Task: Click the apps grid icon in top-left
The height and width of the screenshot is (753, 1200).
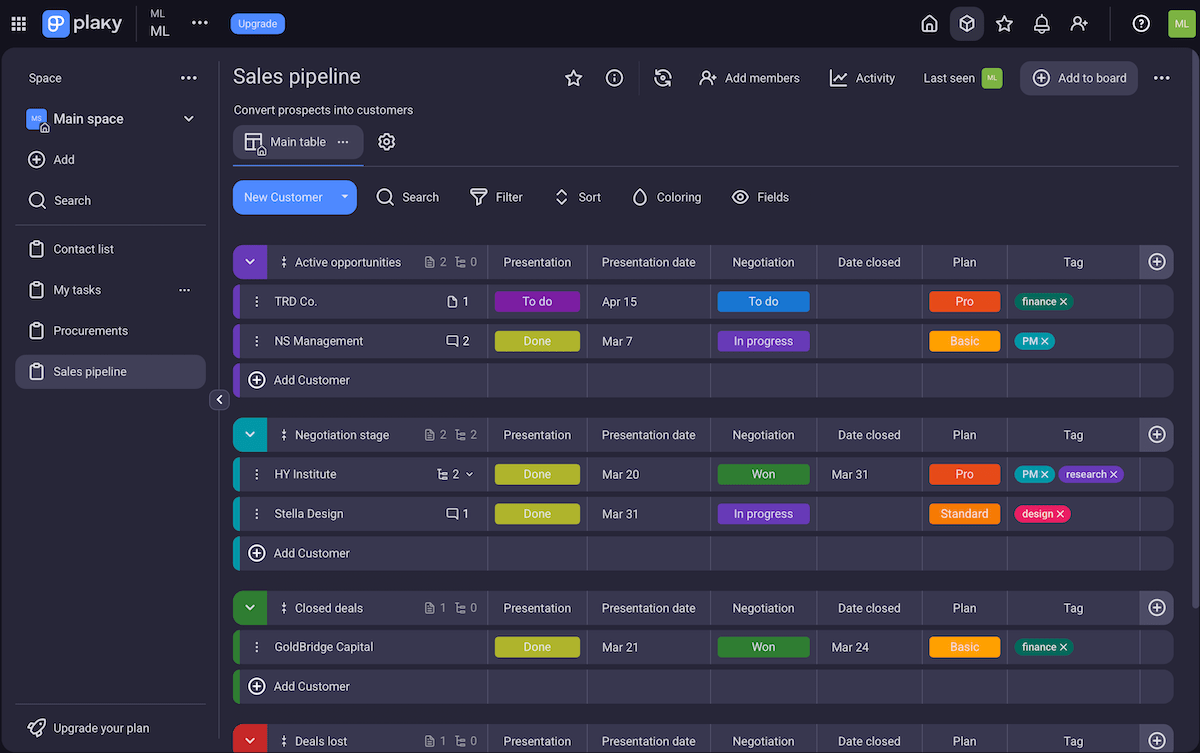Action: click(x=19, y=24)
